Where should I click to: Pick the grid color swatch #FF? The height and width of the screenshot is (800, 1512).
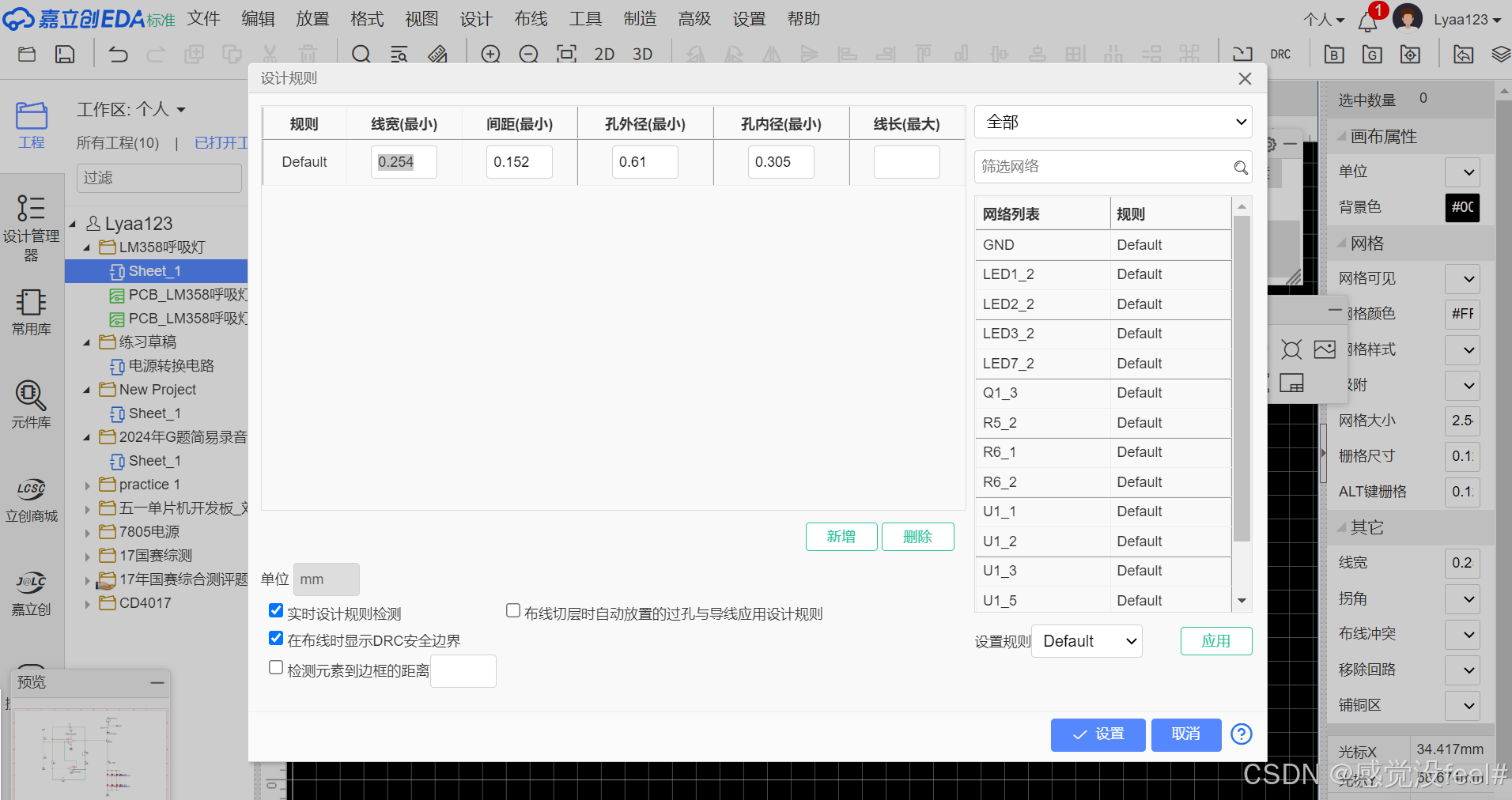tap(1462, 314)
